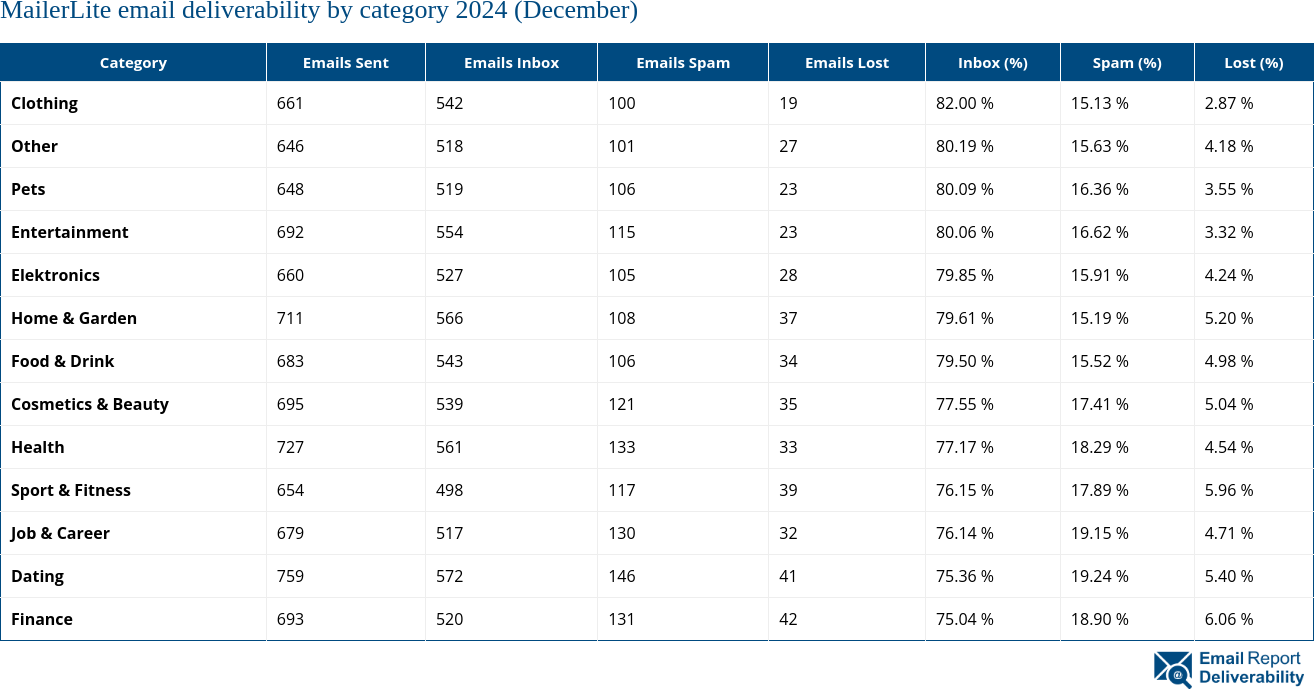Click the 76.14 % inbox value for Job & Career
This screenshot has width=1314, height=689.
click(x=965, y=533)
